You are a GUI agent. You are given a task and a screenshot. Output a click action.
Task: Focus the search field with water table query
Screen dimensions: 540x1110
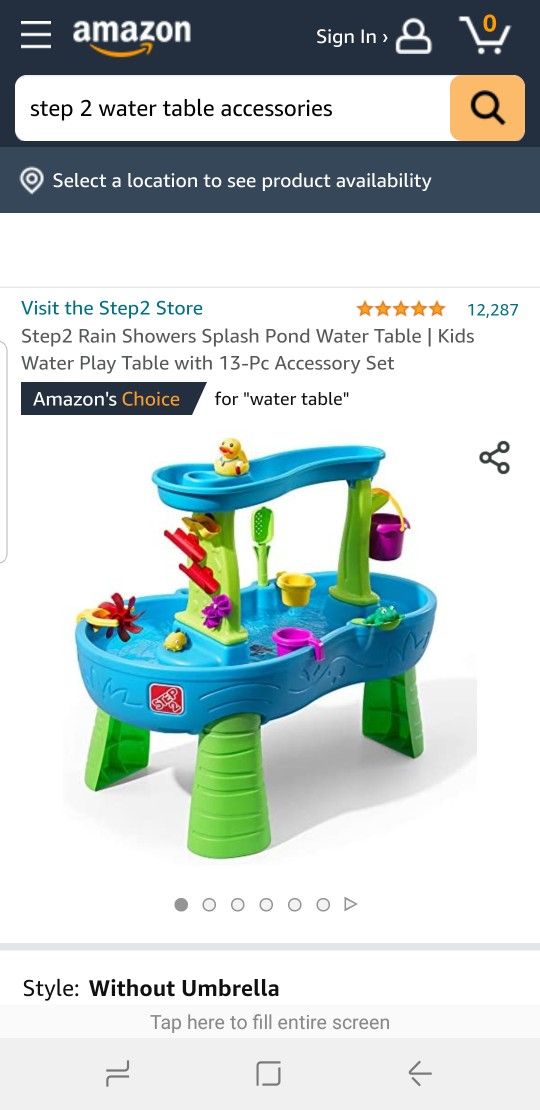pos(232,108)
